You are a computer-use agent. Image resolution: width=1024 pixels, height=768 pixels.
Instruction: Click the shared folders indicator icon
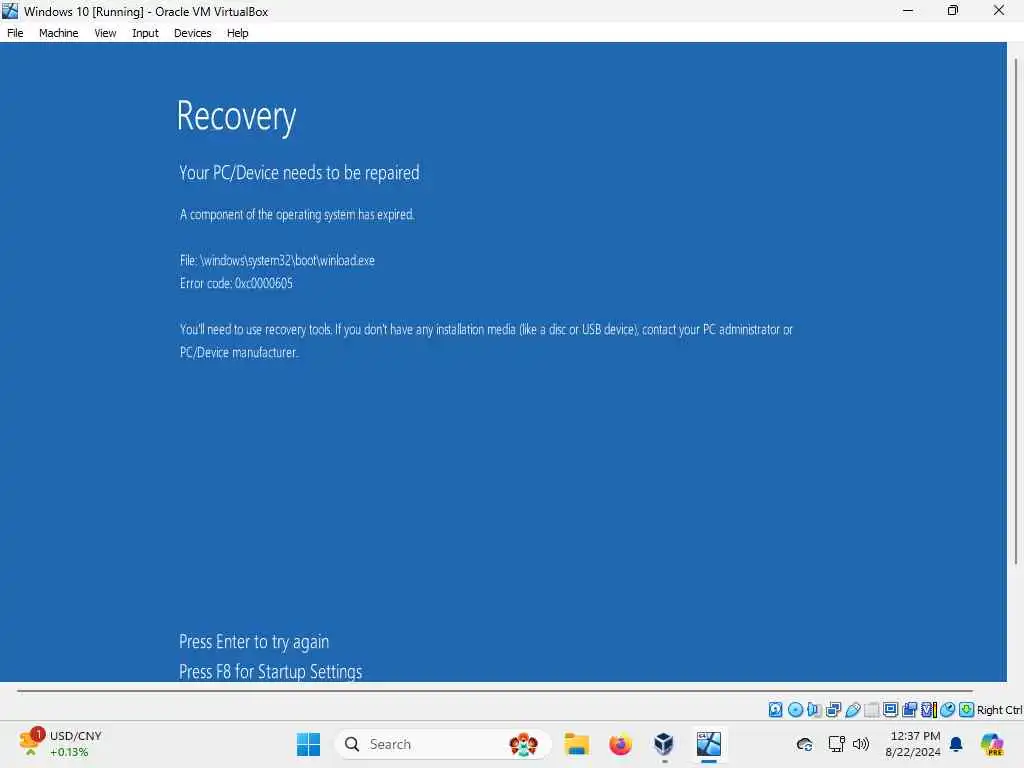point(871,709)
